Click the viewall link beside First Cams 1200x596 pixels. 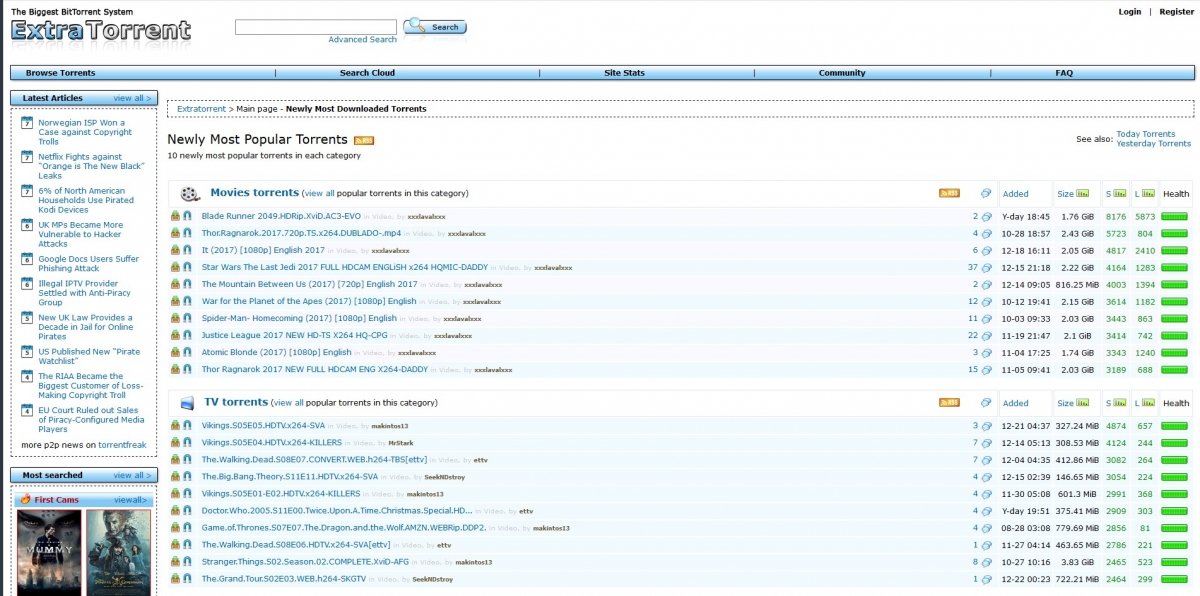(x=130, y=500)
